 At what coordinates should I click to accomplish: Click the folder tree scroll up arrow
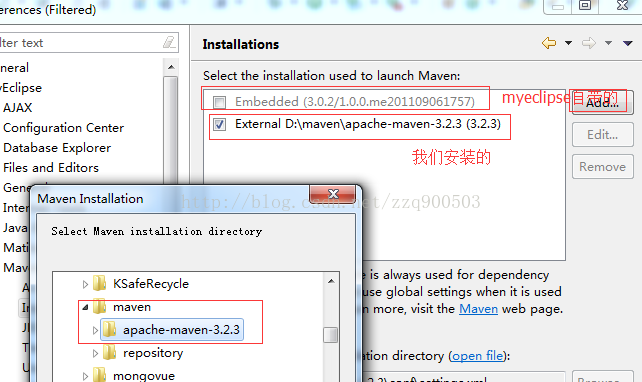(x=331, y=281)
